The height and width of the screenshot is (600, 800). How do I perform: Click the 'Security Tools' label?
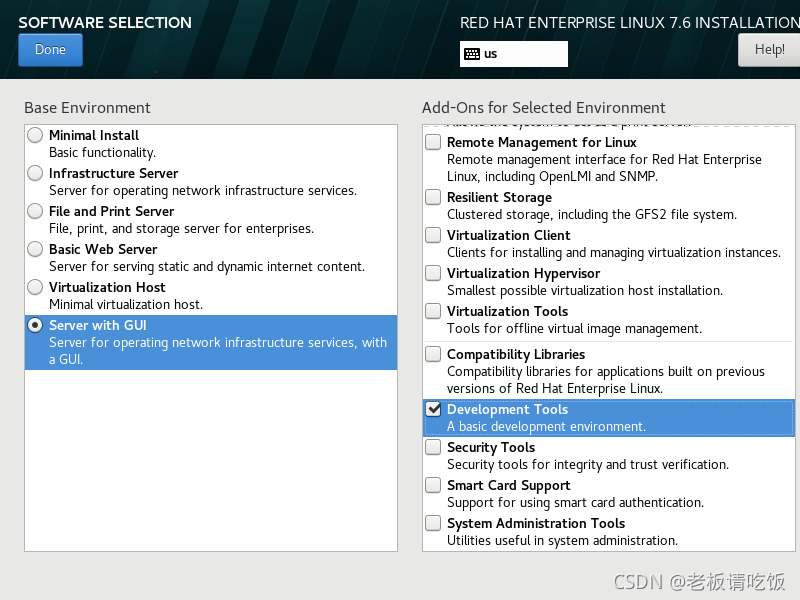tap(491, 447)
